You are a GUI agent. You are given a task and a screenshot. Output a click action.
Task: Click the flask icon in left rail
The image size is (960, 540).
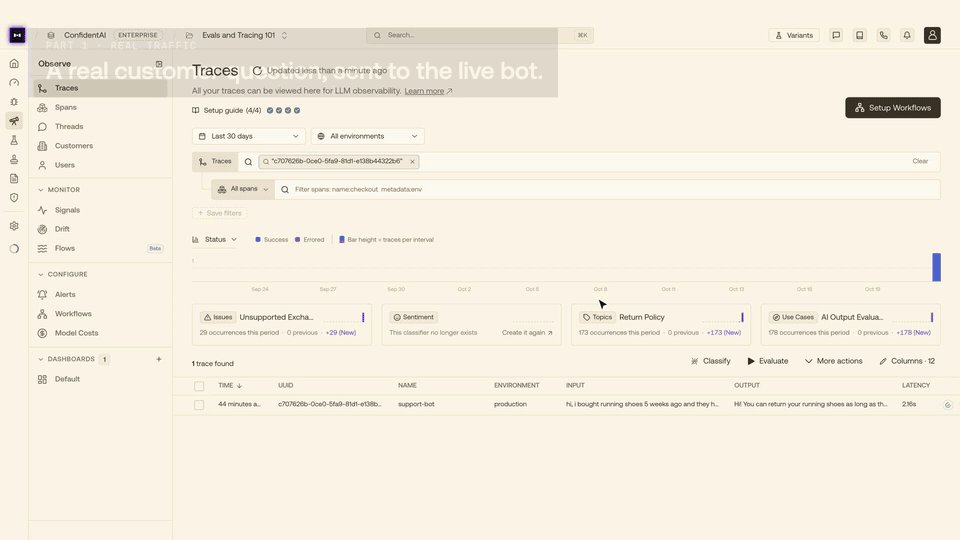tap(14, 140)
